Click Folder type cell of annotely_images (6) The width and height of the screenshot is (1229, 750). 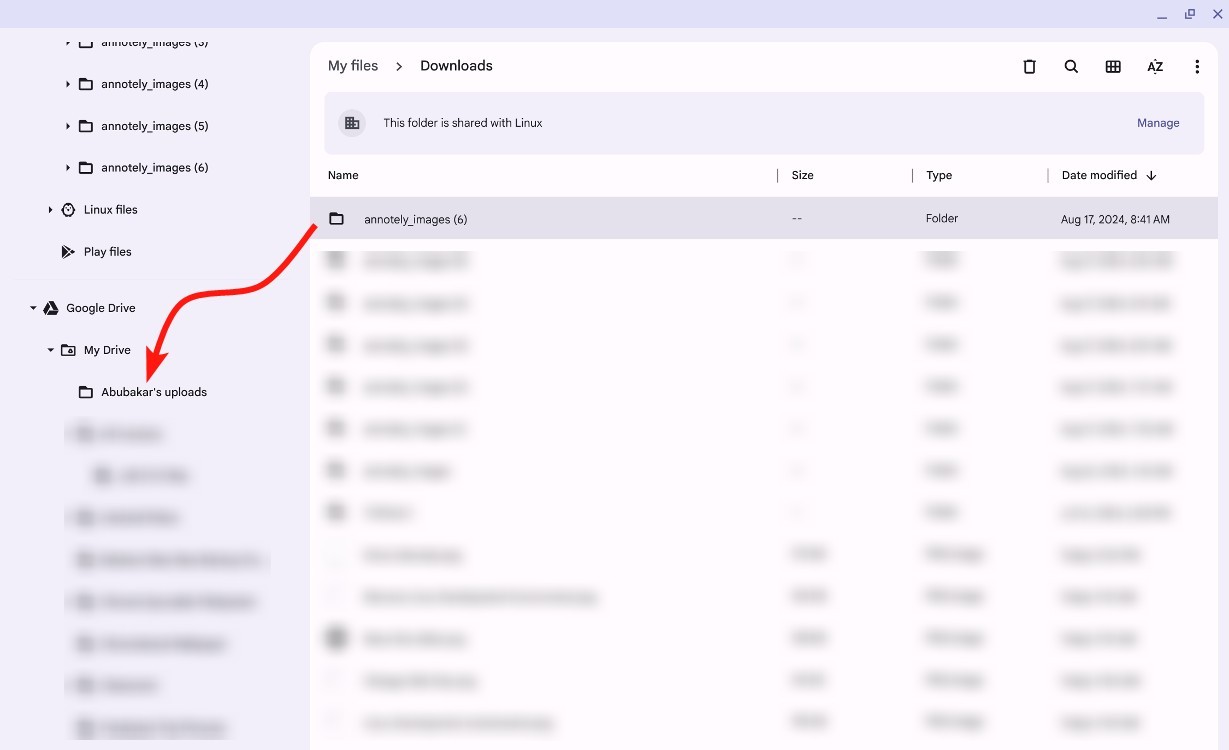942,218
